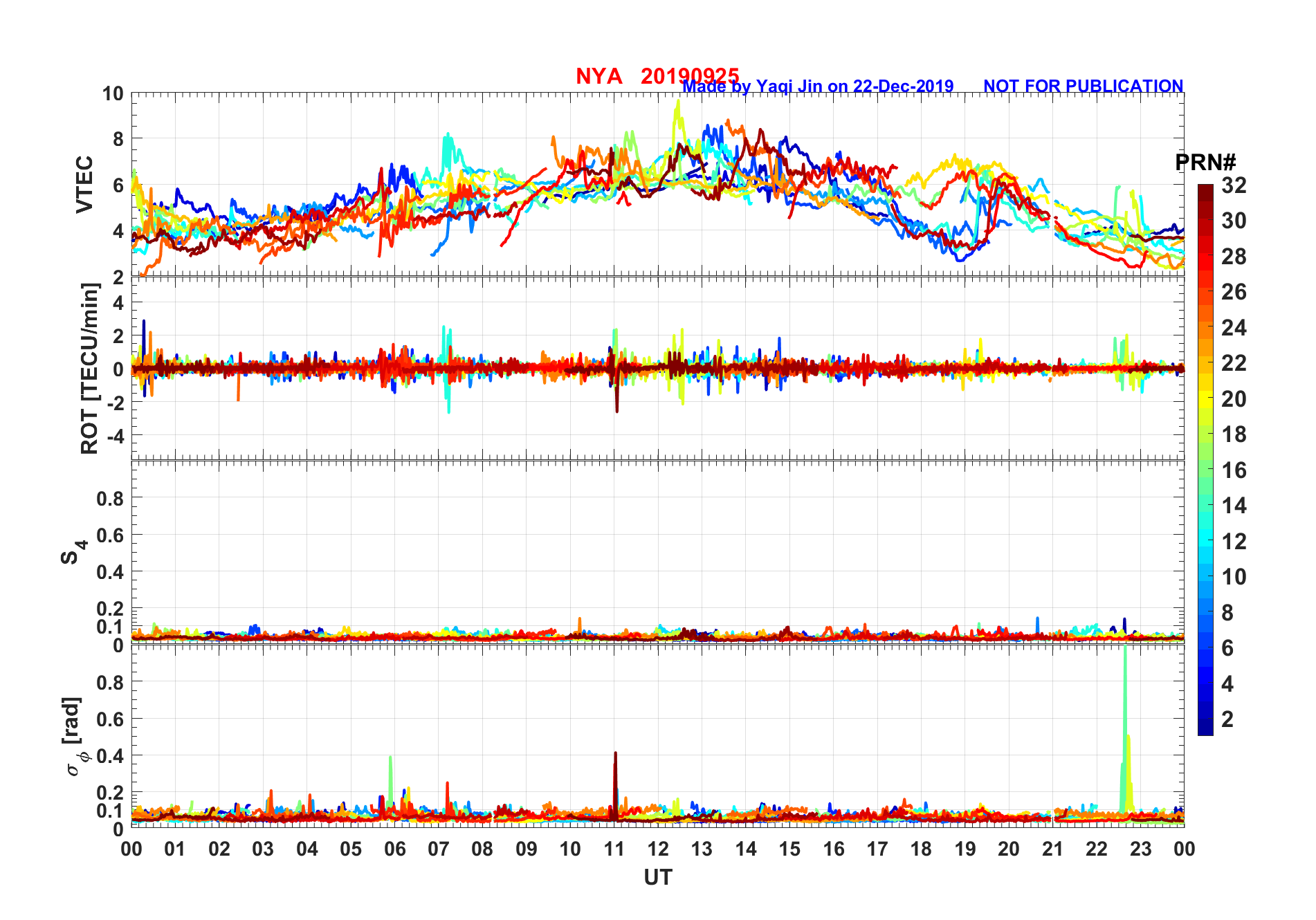Image resolution: width=1316 pixels, height=920 pixels.
Task: Click the plot title 'NYA 20190925'
Action: (x=657, y=76)
